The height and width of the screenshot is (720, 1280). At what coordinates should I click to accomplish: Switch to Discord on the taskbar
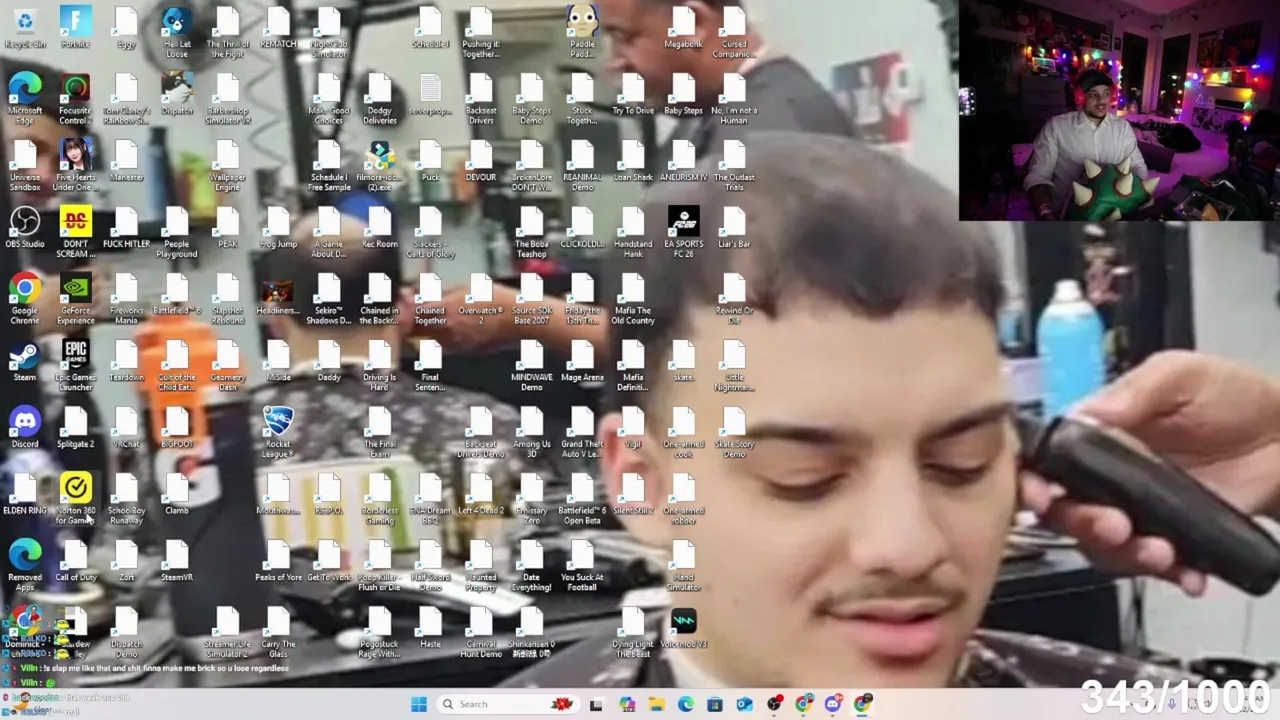pos(833,704)
